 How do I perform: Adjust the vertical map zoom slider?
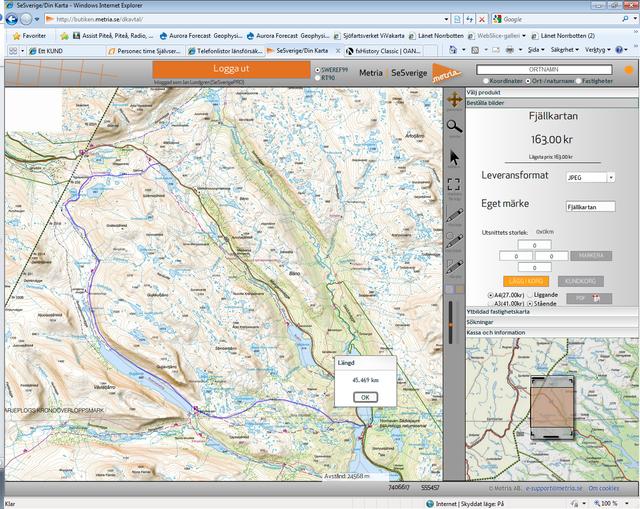[x=454, y=325]
